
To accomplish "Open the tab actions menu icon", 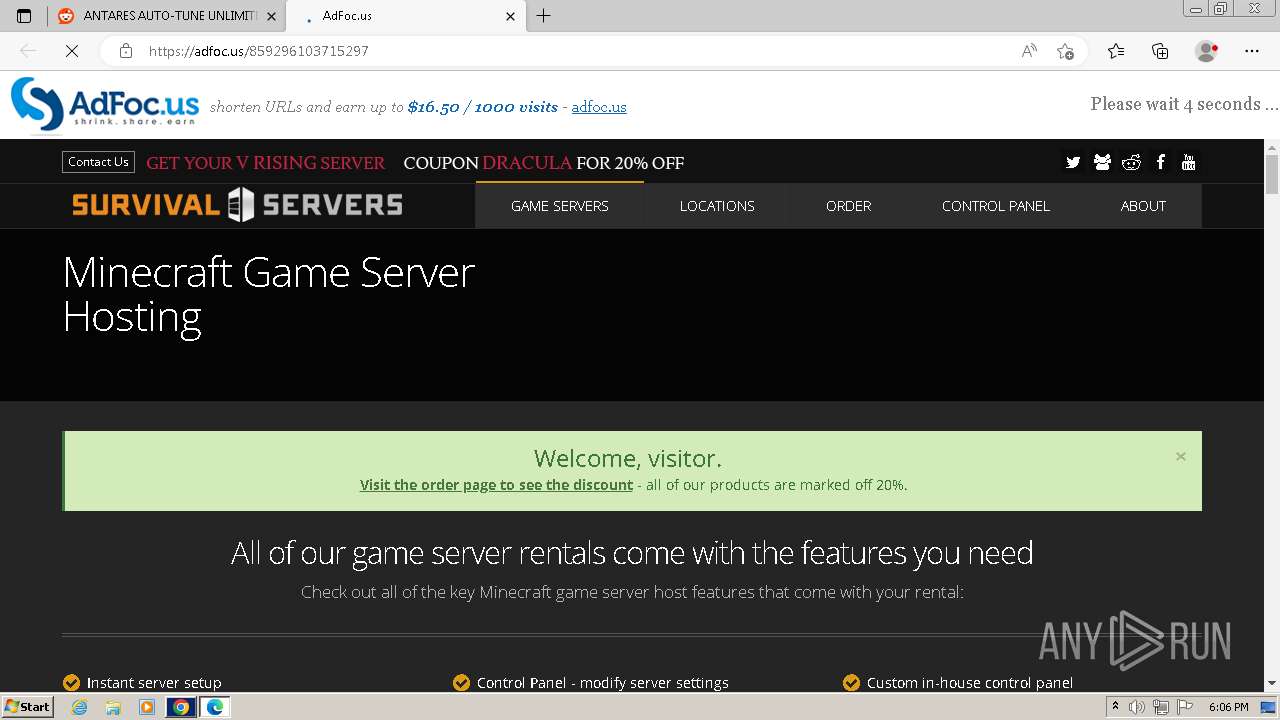I will (x=24, y=16).
